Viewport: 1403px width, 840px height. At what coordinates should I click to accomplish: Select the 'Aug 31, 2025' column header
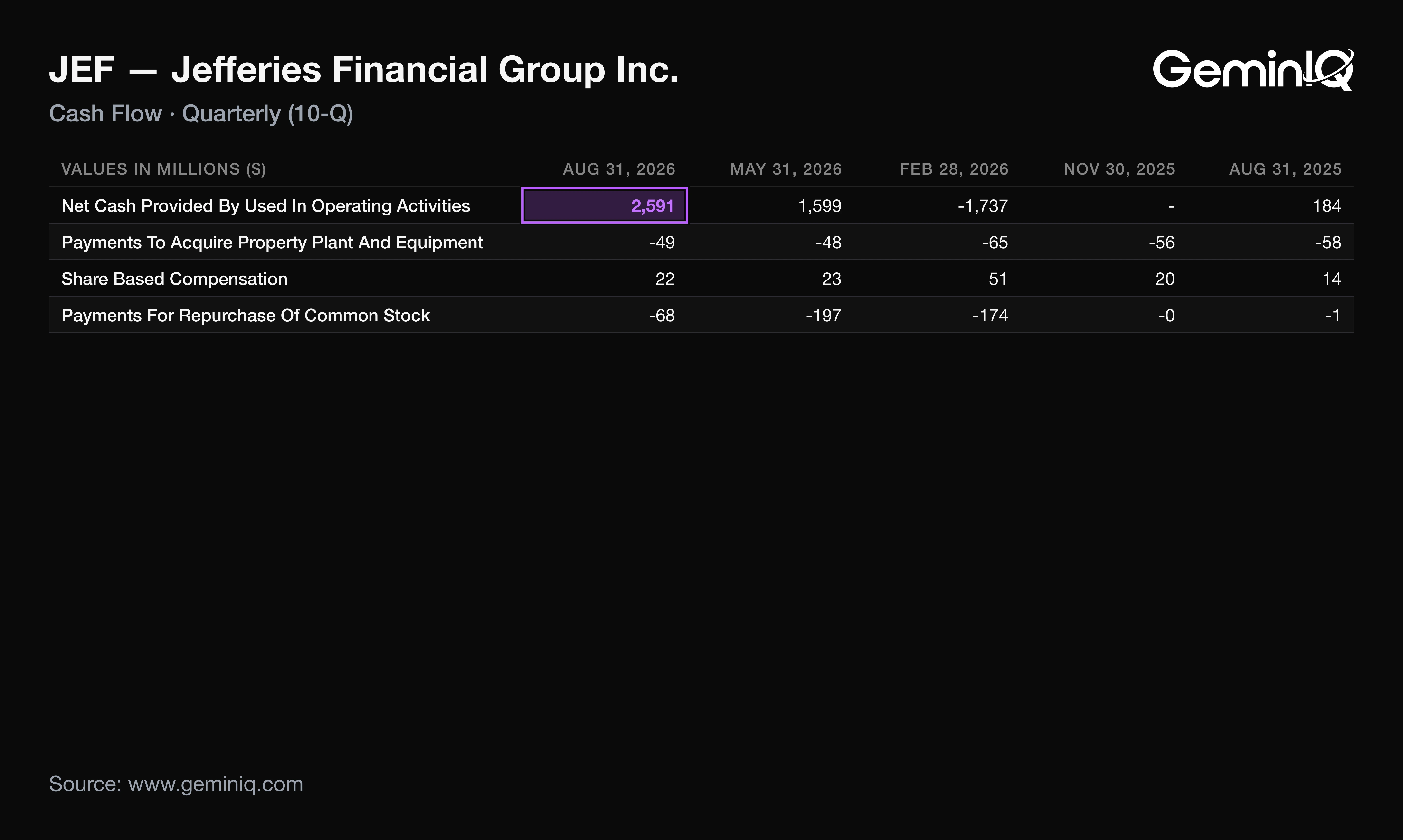coord(1285,169)
